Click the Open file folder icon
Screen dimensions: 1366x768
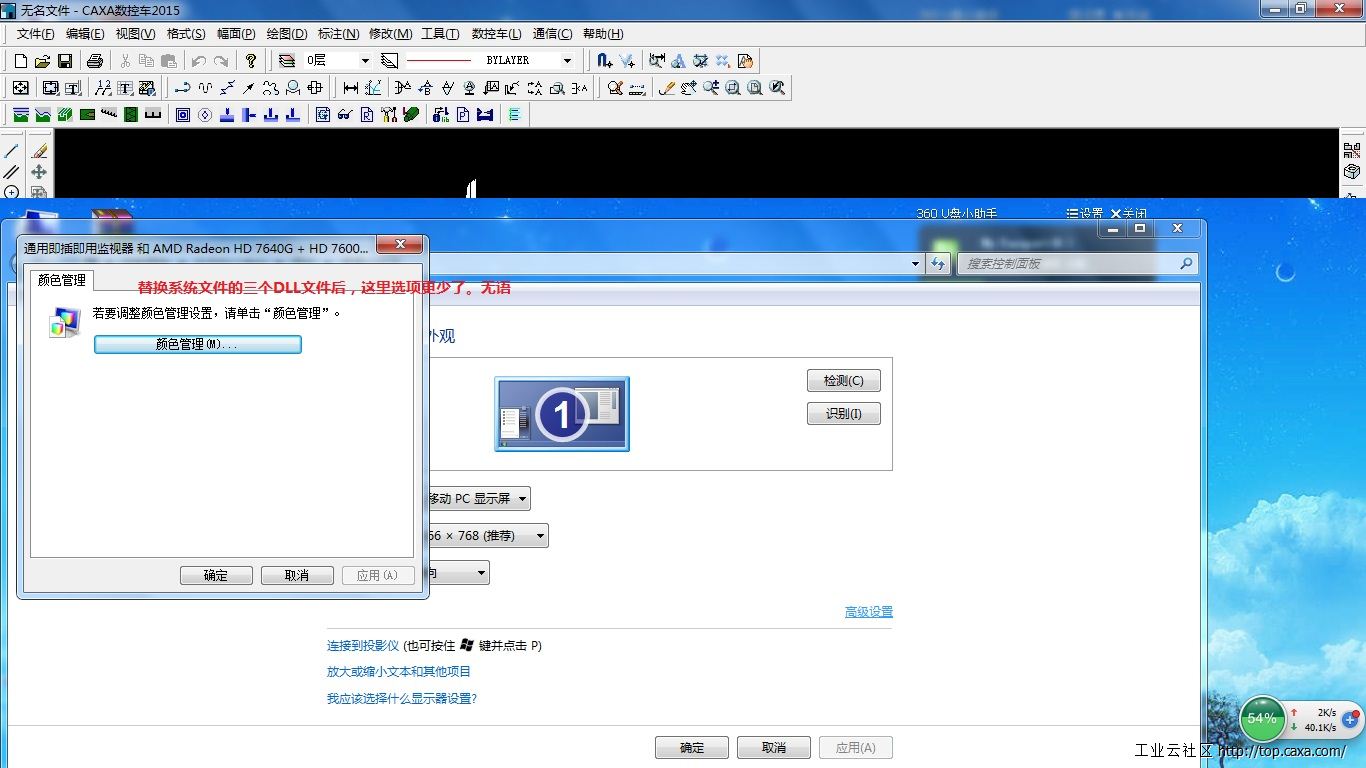tap(42, 61)
